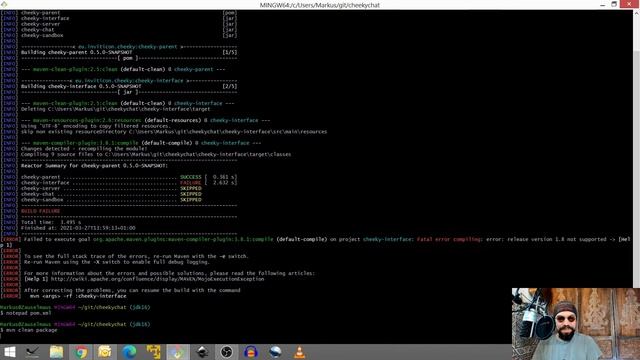Image resolution: width=640 pixels, height=360 pixels.
Task: Launch VLC media player from taskbar
Action: coord(299,352)
